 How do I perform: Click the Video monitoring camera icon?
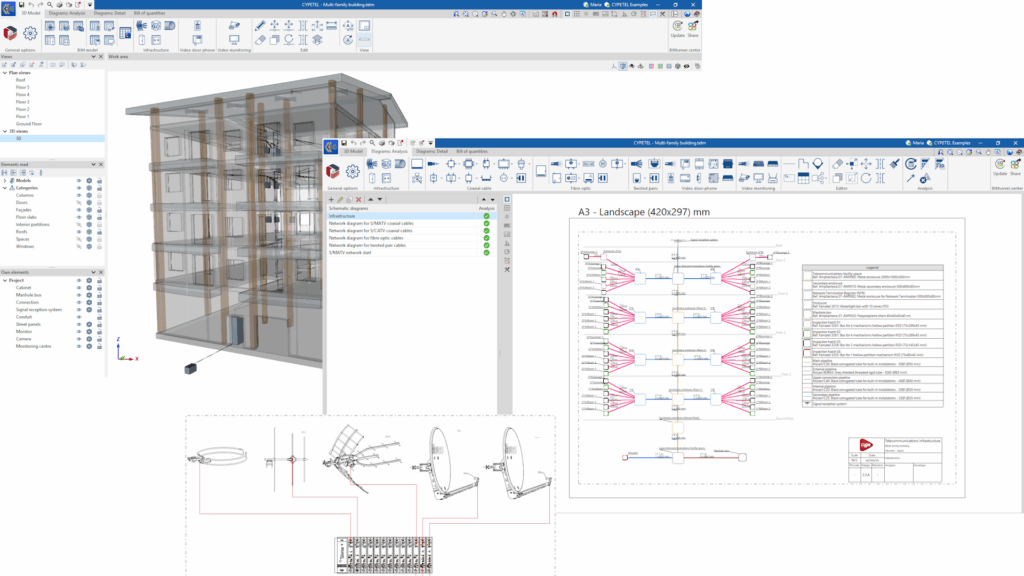coord(233,25)
